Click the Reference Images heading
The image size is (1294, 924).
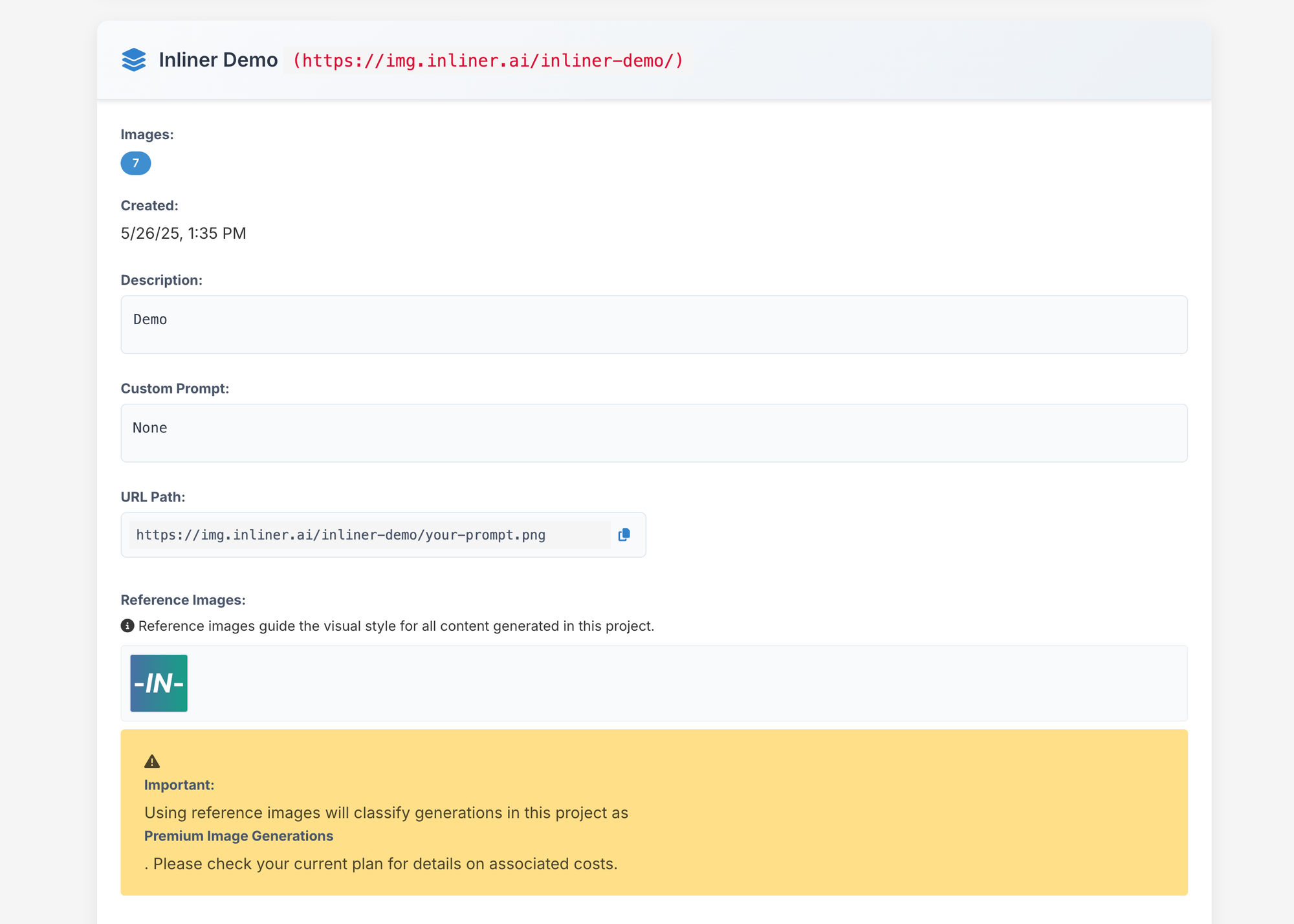coord(182,600)
